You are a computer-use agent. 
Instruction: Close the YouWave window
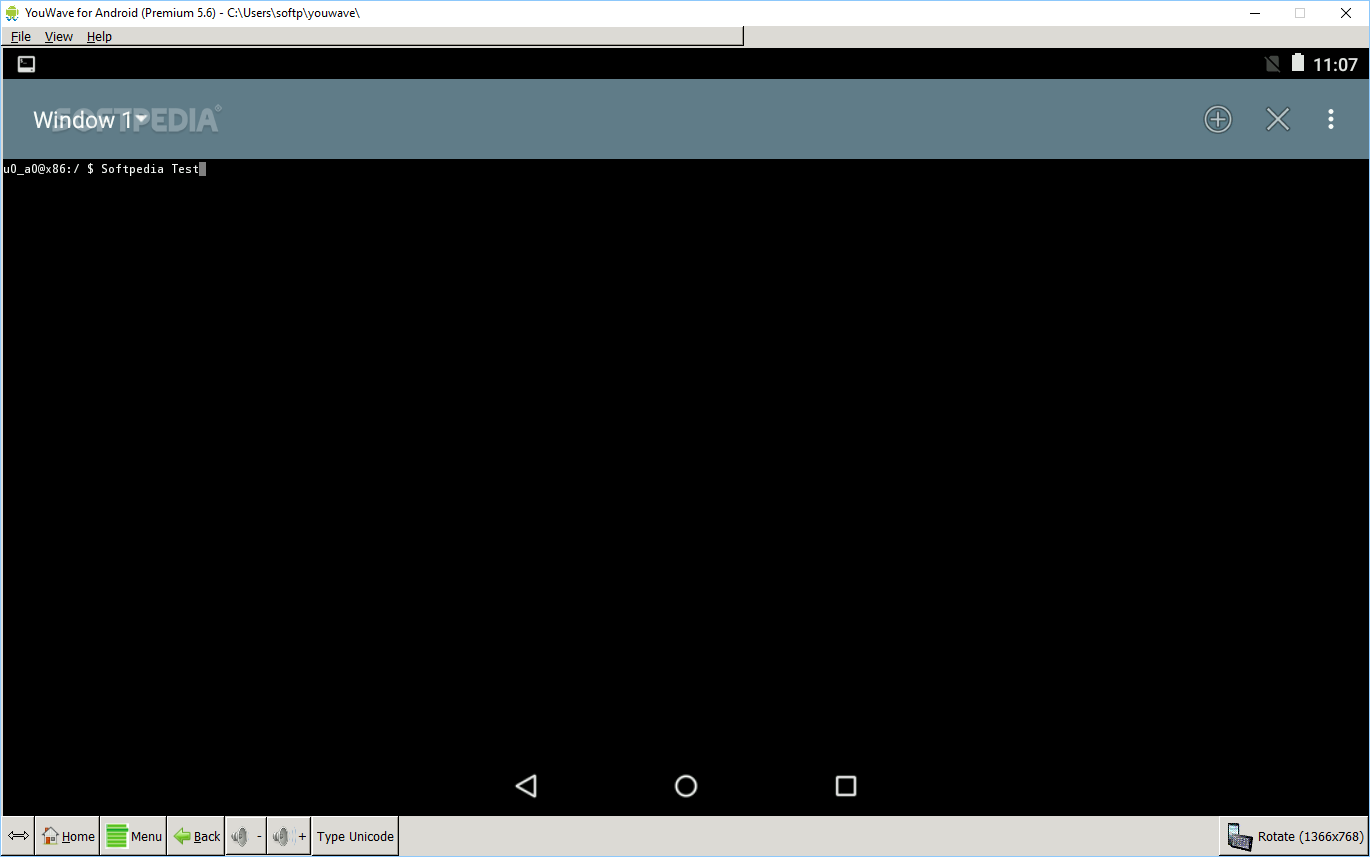[1346, 13]
